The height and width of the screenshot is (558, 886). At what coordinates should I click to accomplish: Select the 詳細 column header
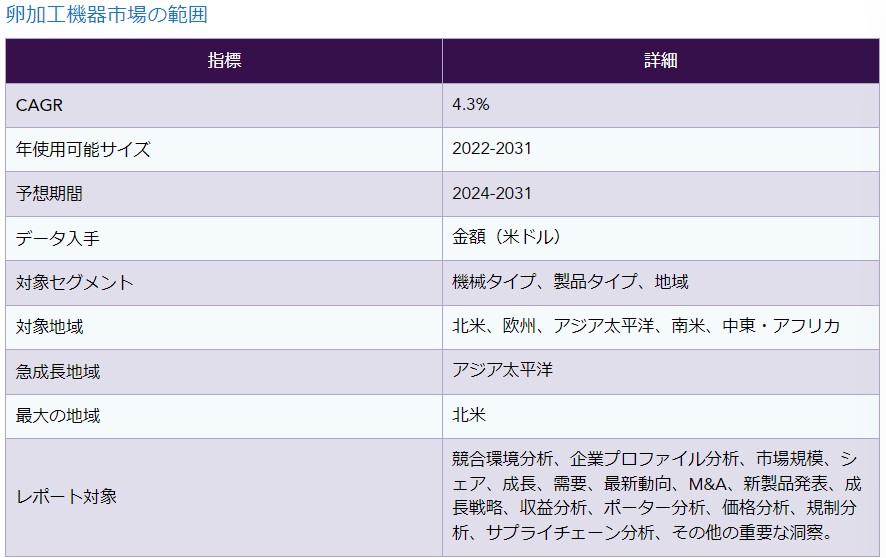661,60
